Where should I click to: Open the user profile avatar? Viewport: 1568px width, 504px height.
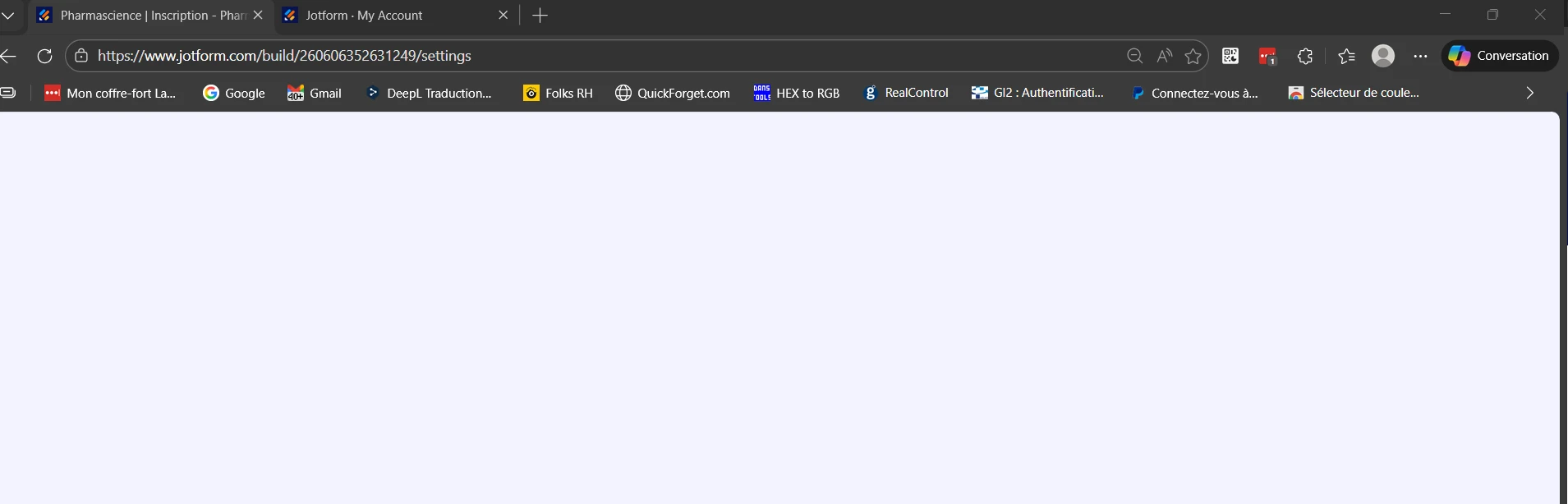[x=1383, y=56]
